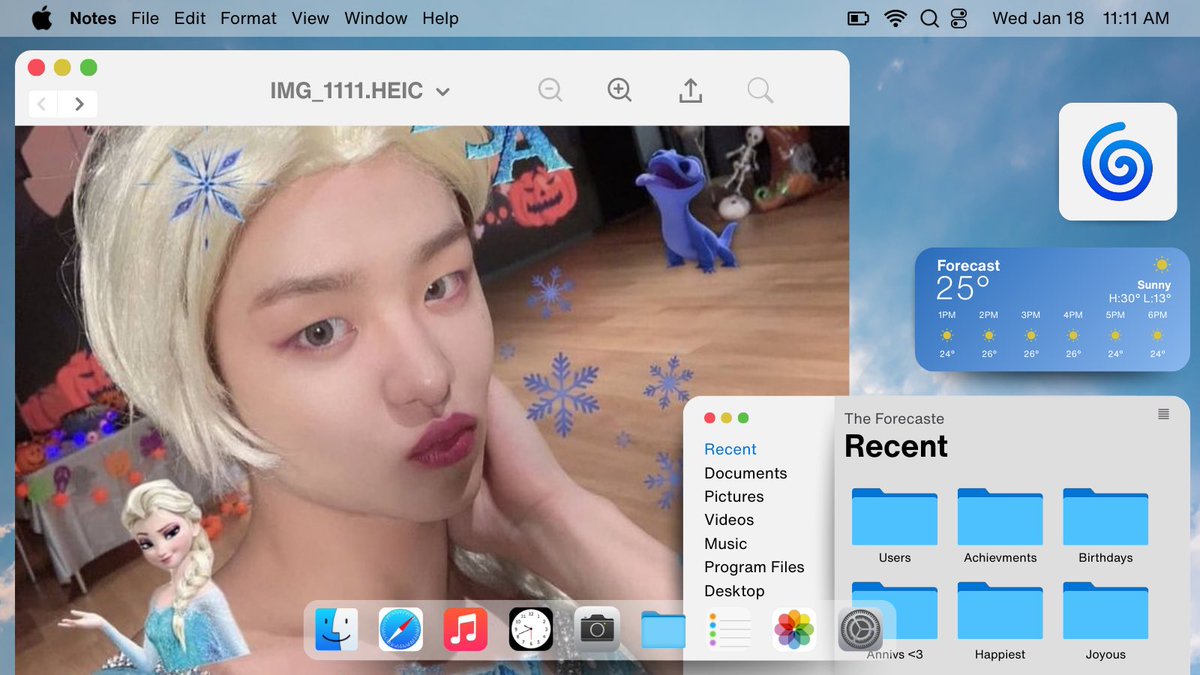The image size is (1200, 675).
Task: Open the Window menu
Action: (376, 18)
